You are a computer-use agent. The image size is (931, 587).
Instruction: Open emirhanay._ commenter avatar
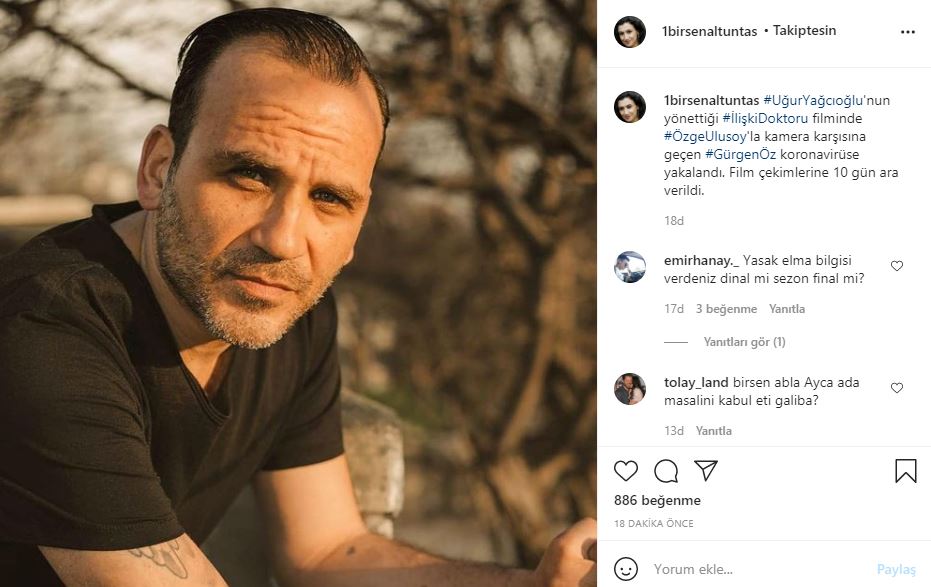pyautogui.click(x=630, y=267)
